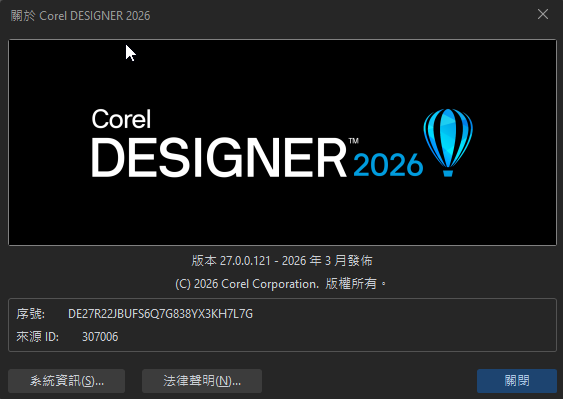Click the serial number DE27R22JBUFS6Q7G838YX3KH7L7G
563x399 pixels.
(x=160, y=314)
